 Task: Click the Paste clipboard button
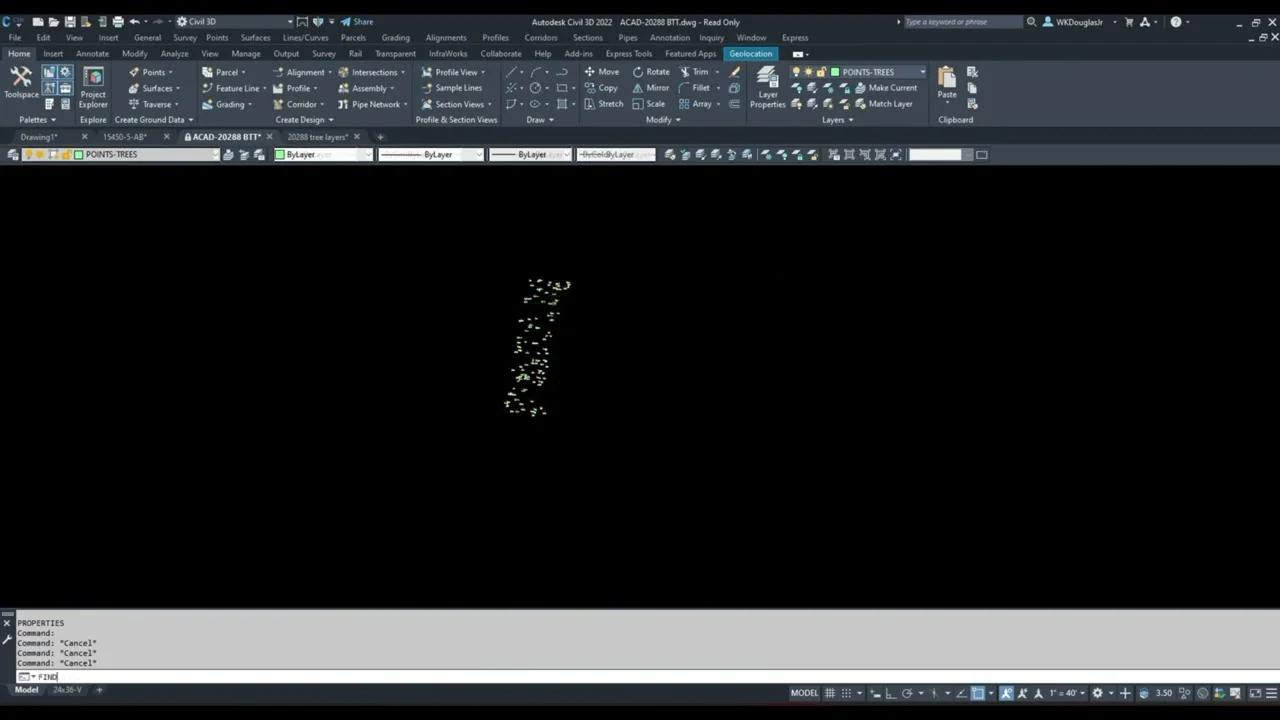[946, 82]
